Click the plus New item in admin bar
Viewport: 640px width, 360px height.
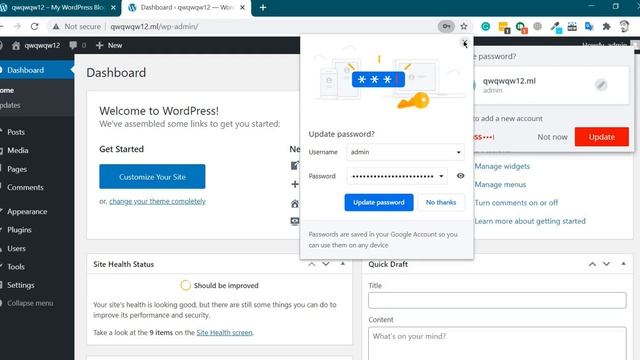tap(109, 45)
